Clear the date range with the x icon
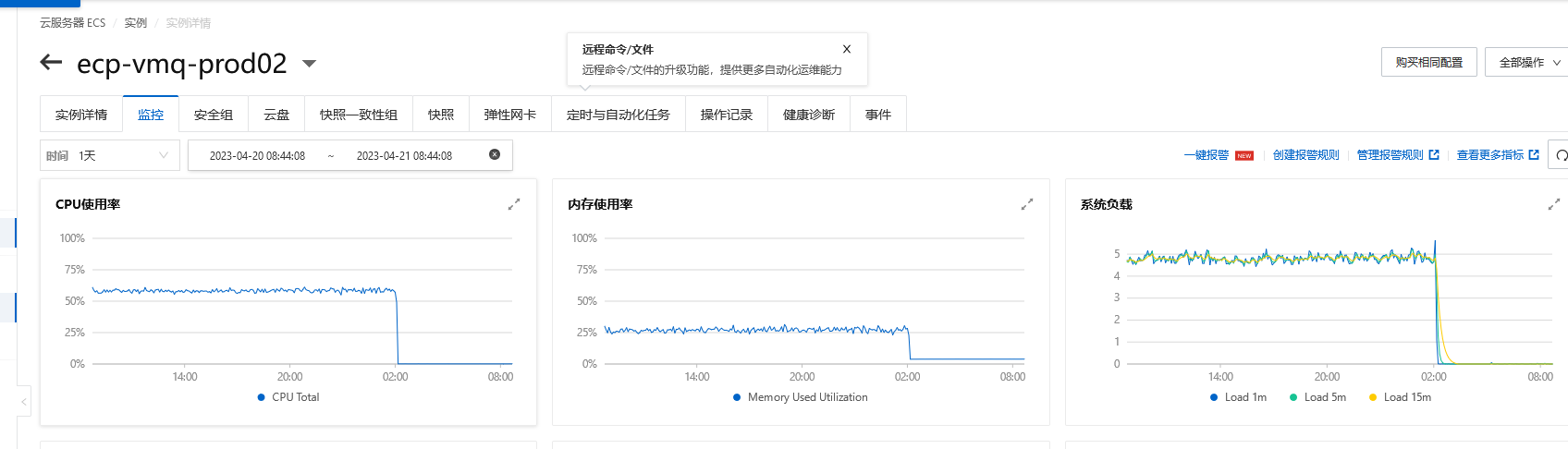 click(495, 154)
